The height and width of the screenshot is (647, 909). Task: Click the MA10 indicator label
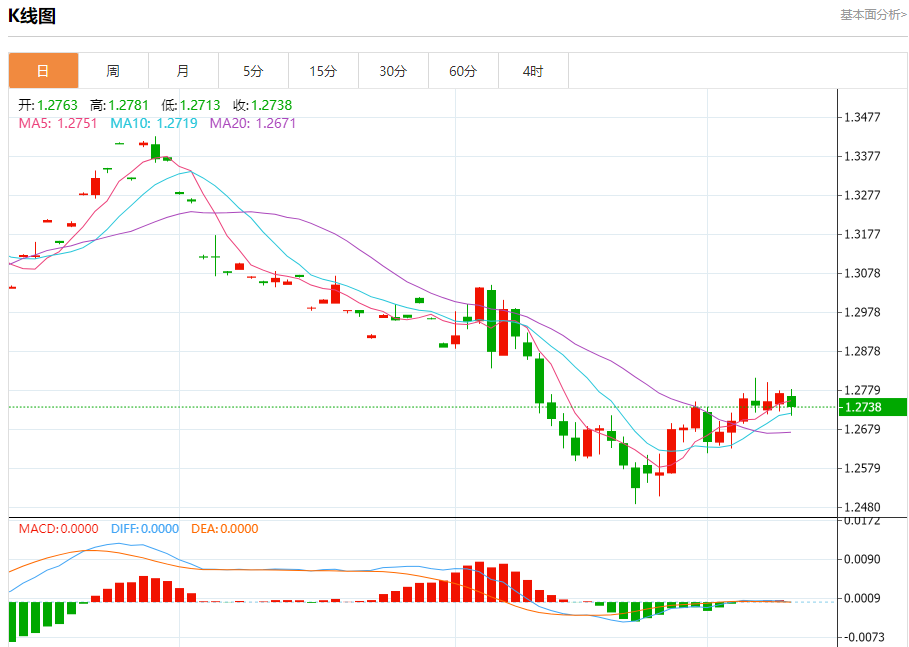pyautogui.click(x=154, y=123)
